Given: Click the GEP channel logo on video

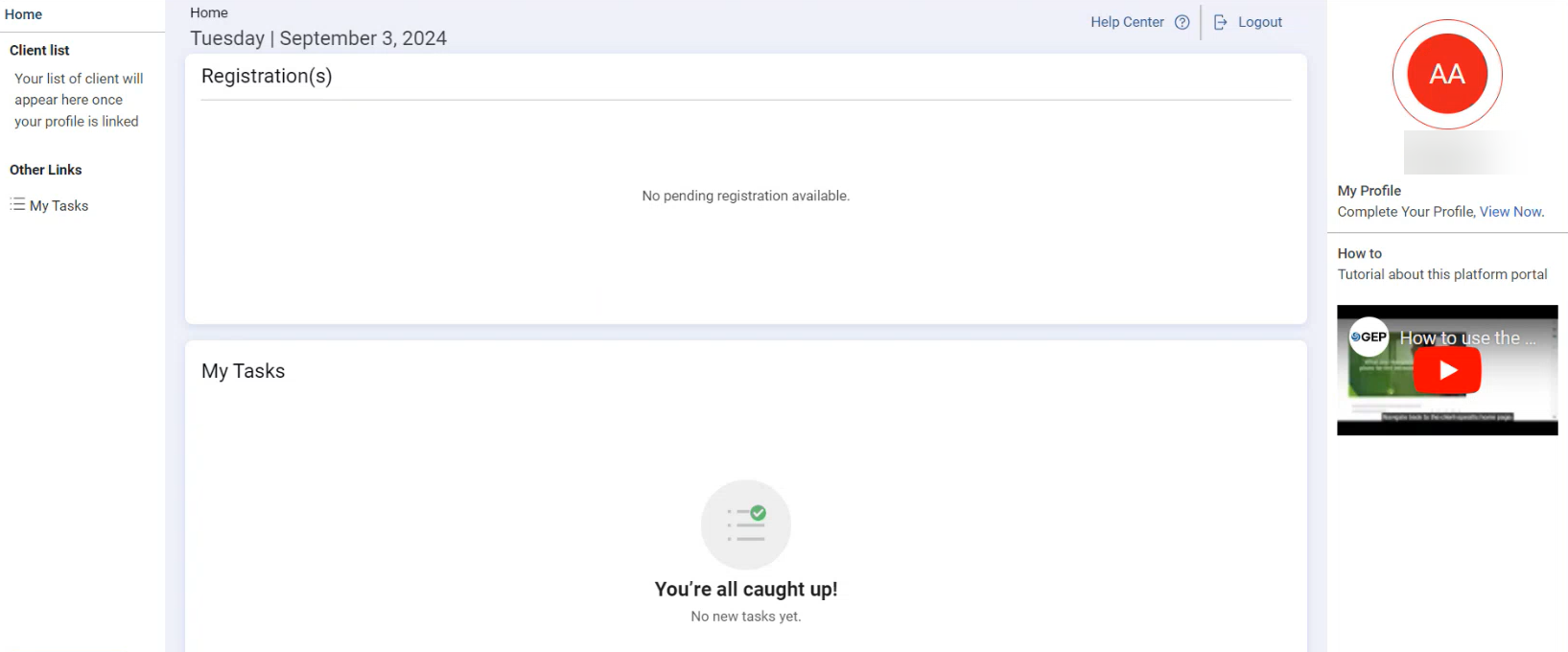Looking at the screenshot, I should (1369, 337).
